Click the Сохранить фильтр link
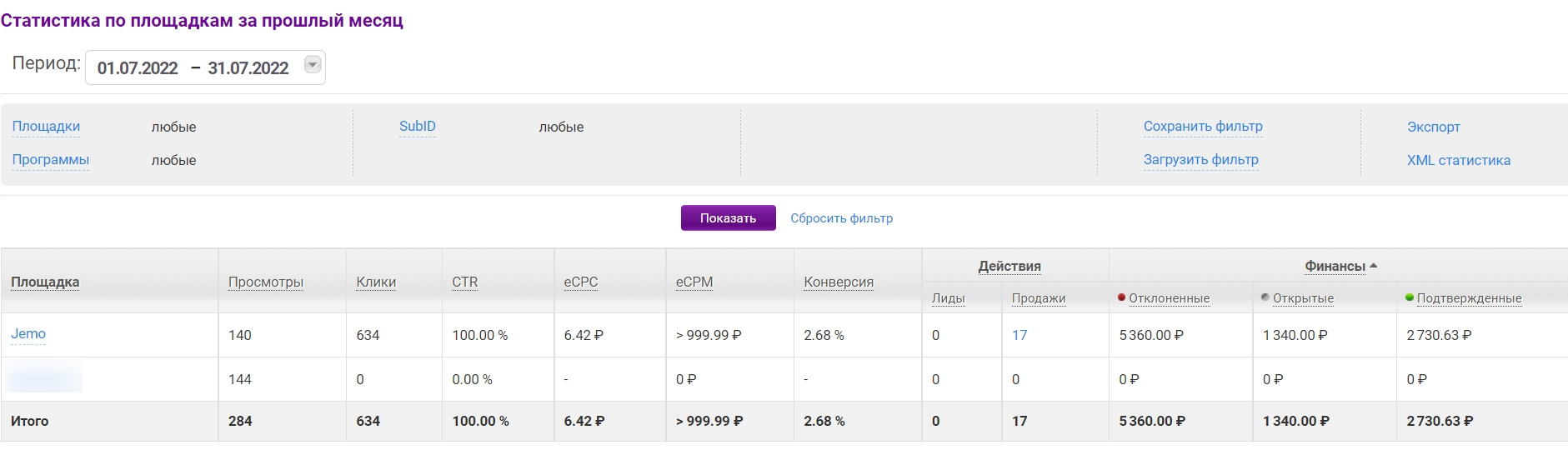1568x460 pixels. click(1203, 127)
